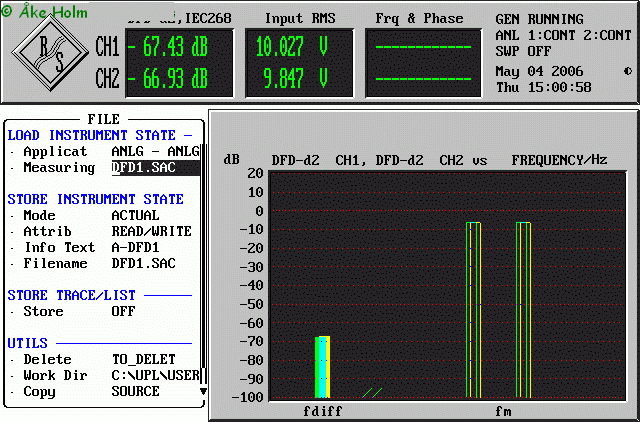
Task: Click the CH2 reading -66.93 dB
Action: (x=168, y=78)
